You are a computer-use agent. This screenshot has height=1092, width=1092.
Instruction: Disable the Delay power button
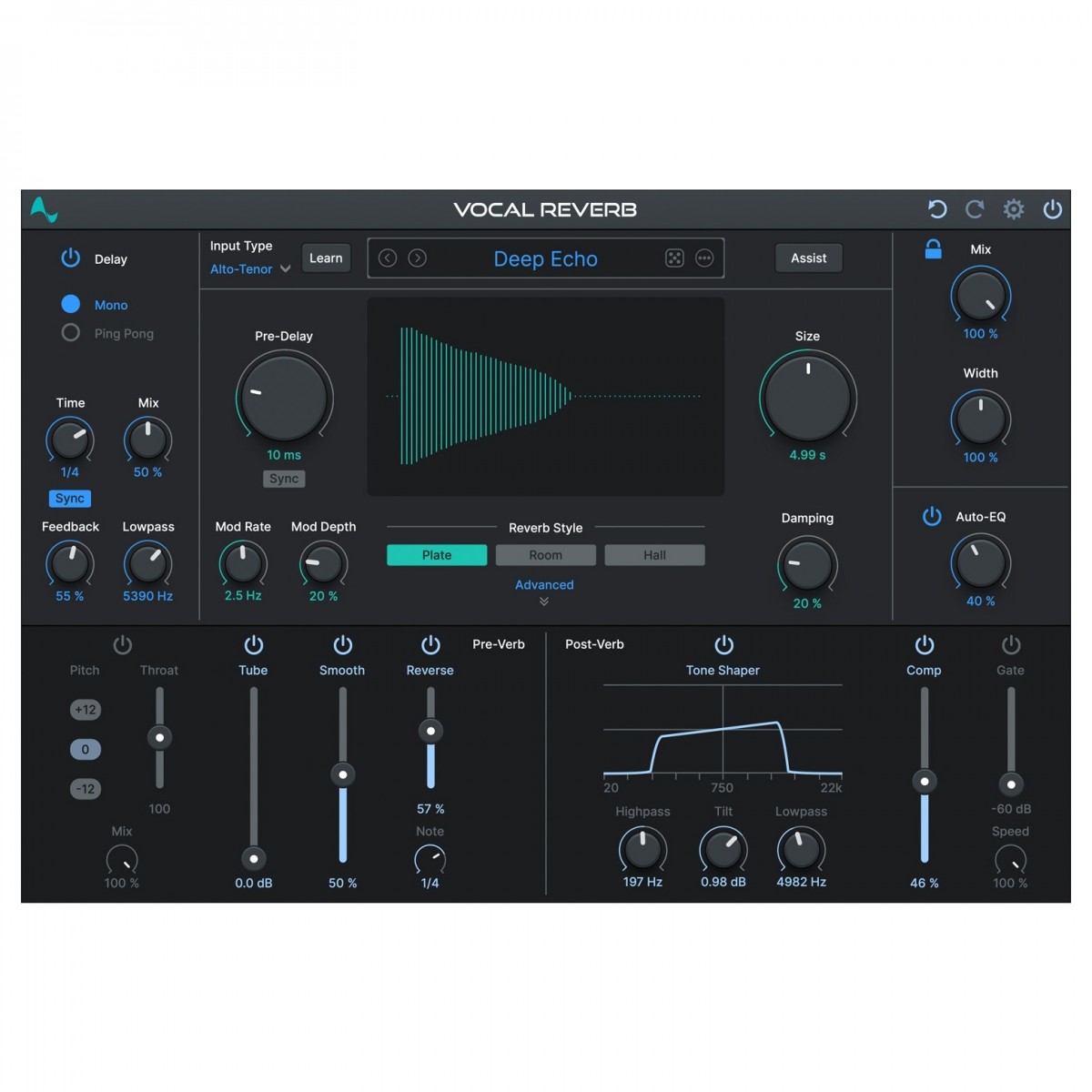coord(70,258)
